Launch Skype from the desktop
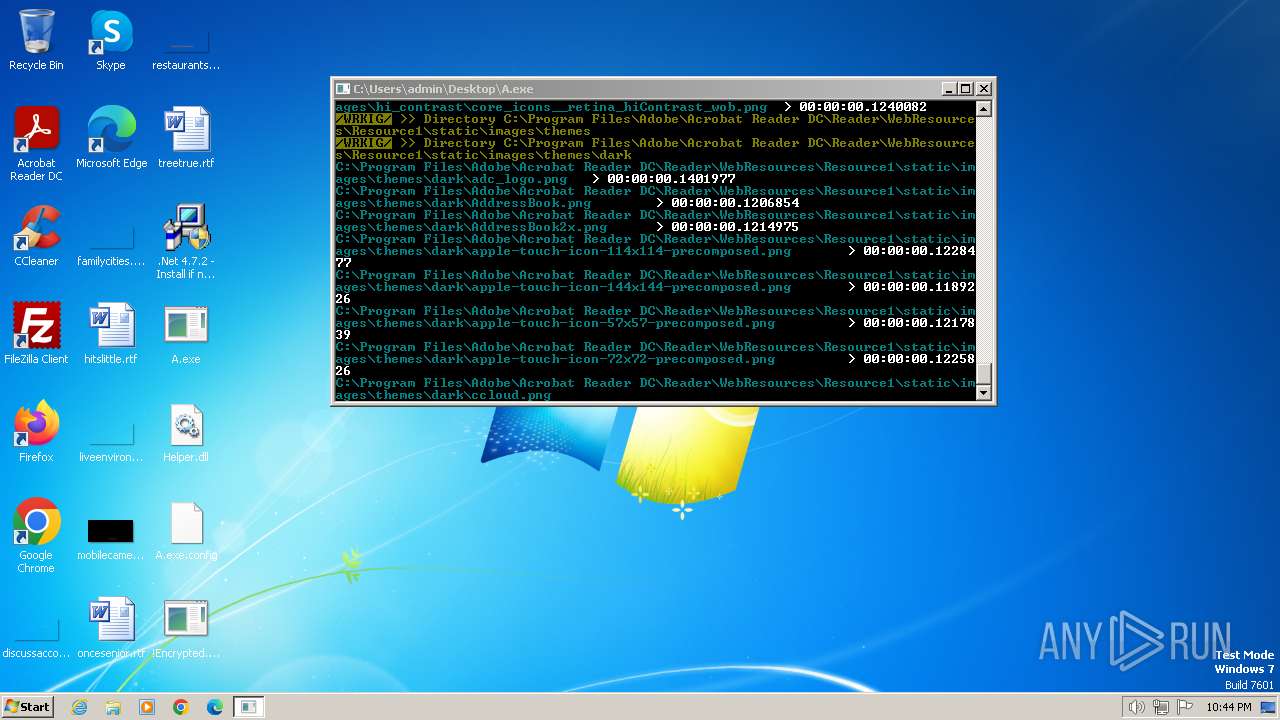 coord(110,40)
